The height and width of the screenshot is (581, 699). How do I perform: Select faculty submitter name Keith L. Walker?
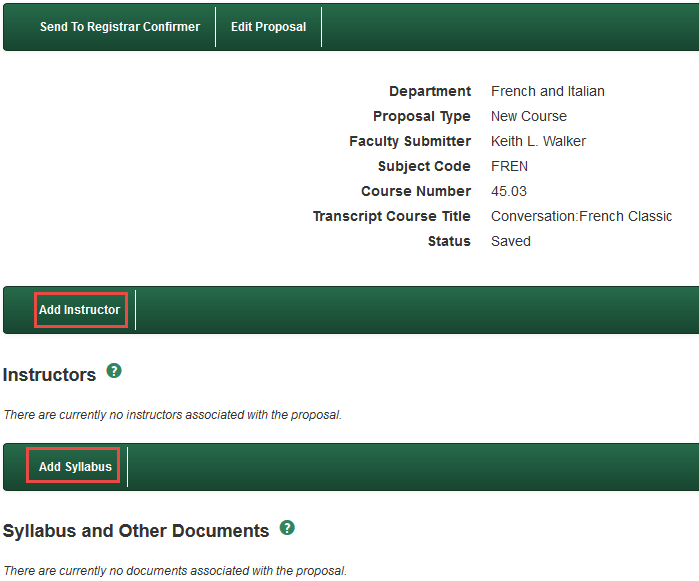coord(538,141)
